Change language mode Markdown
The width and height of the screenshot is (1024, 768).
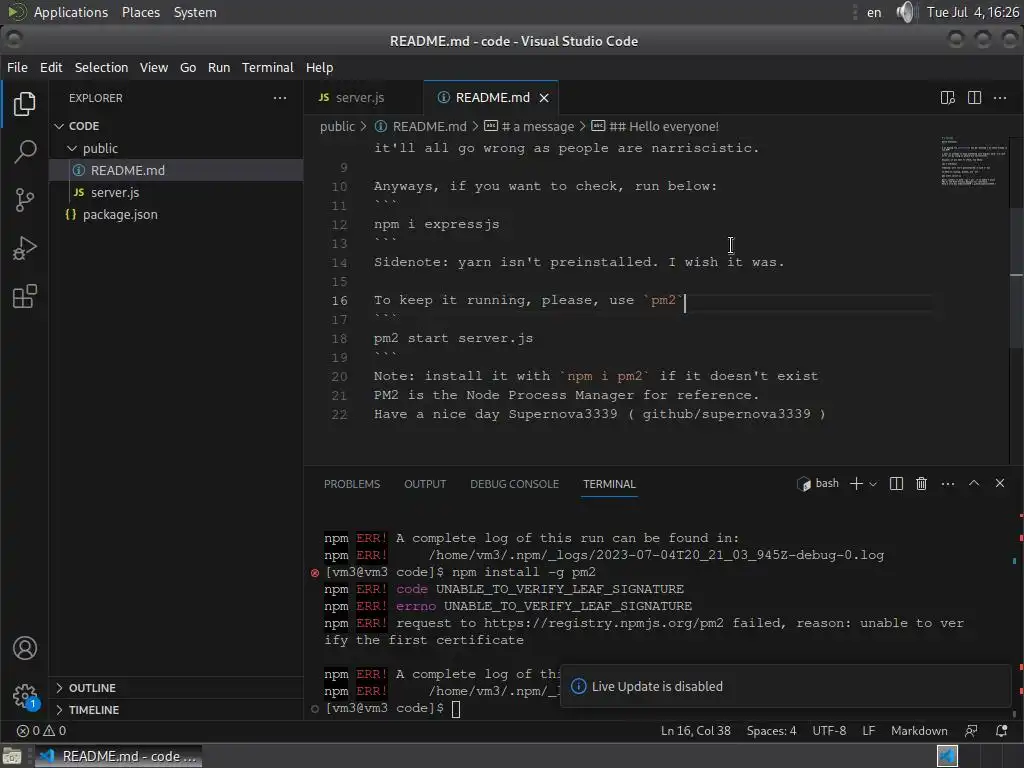click(919, 731)
